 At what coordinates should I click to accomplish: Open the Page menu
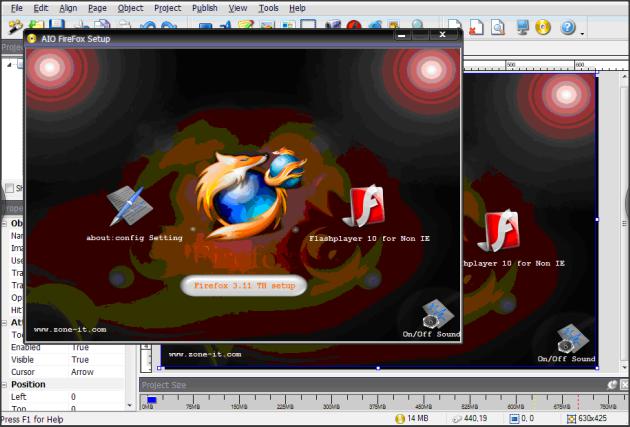(x=97, y=8)
